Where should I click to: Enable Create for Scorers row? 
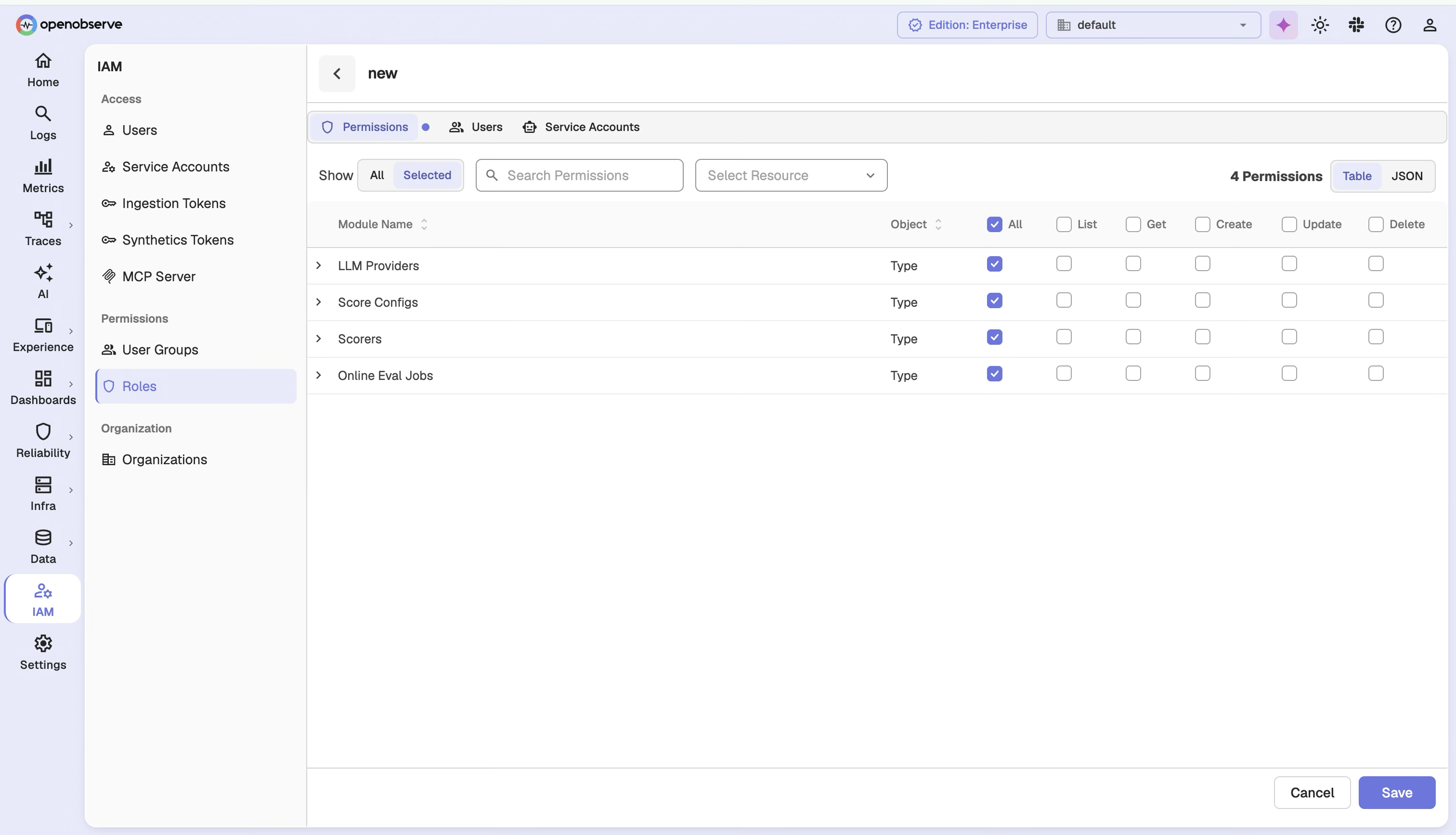click(1203, 337)
